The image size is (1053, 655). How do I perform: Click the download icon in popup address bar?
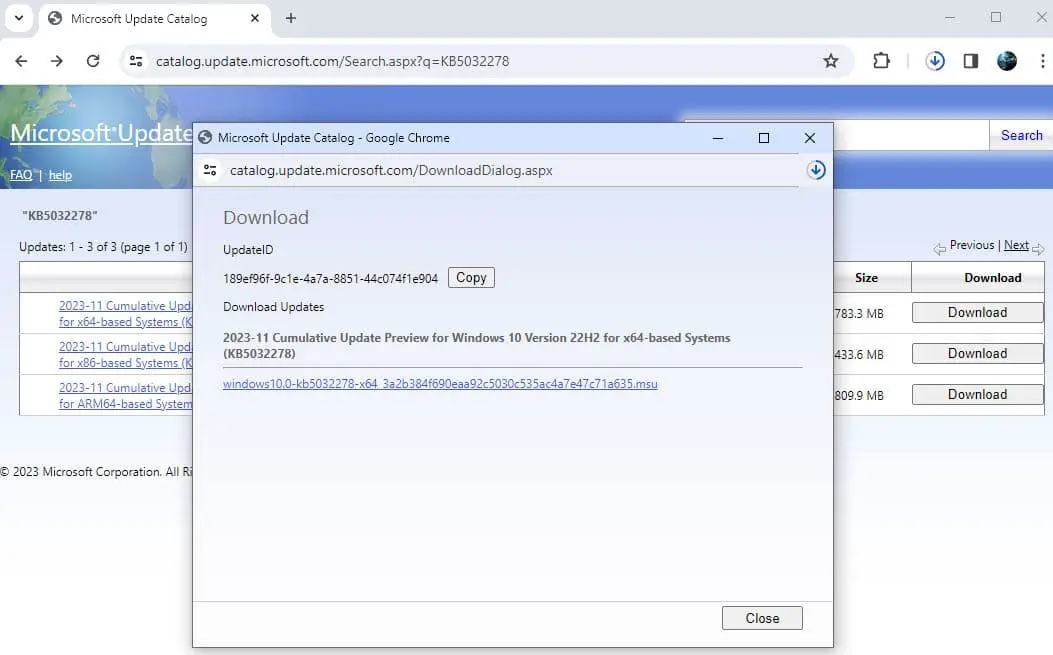[816, 170]
